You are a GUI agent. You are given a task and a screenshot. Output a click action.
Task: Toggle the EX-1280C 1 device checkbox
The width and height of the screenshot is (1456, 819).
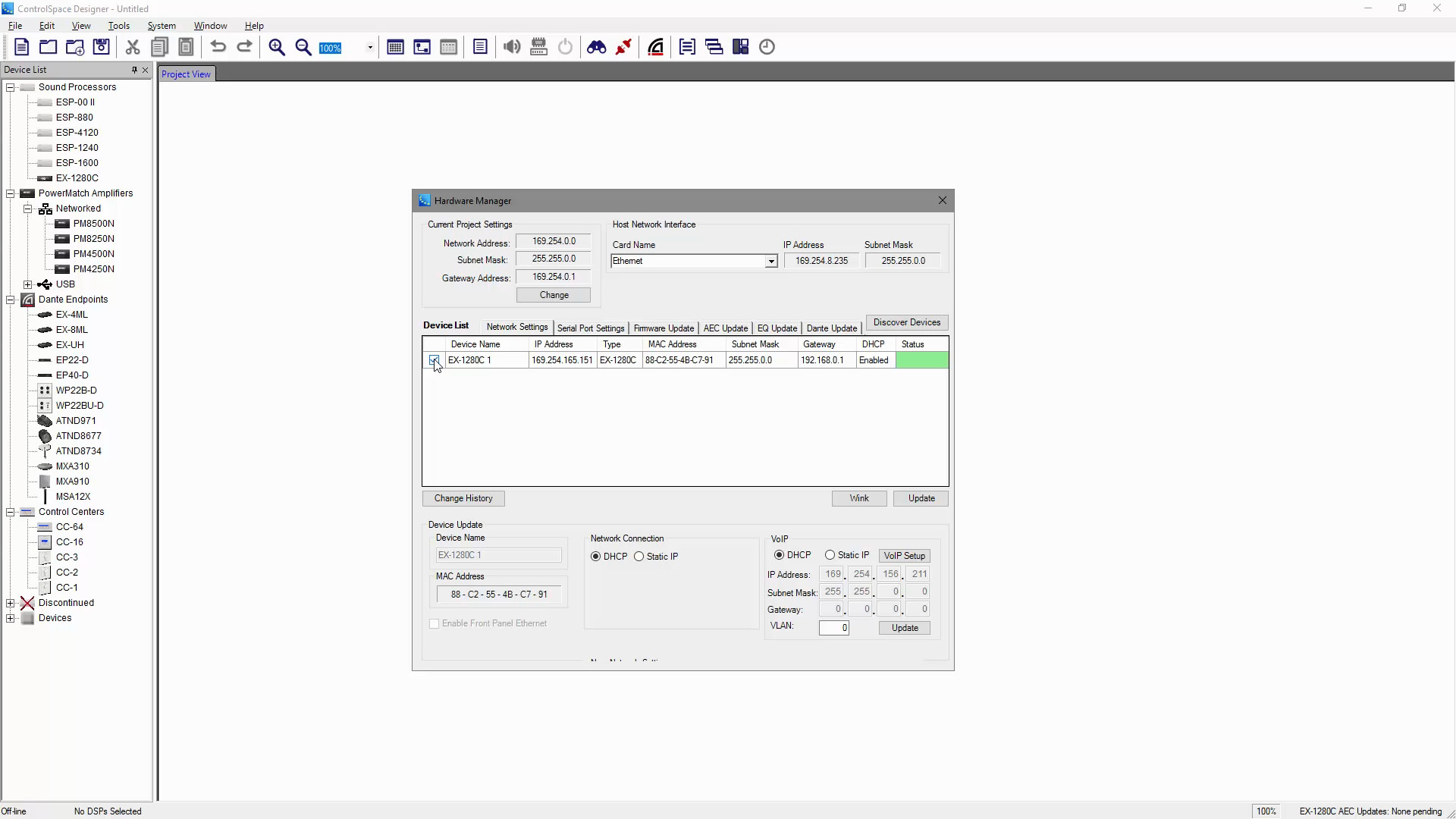(x=434, y=360)
